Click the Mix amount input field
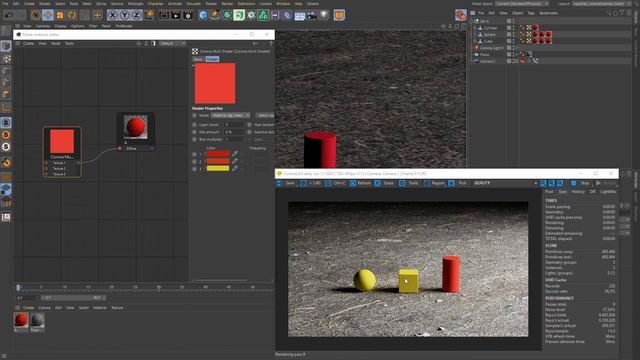Viewport: 640px width, 360px height. click(x=234, y=132)
